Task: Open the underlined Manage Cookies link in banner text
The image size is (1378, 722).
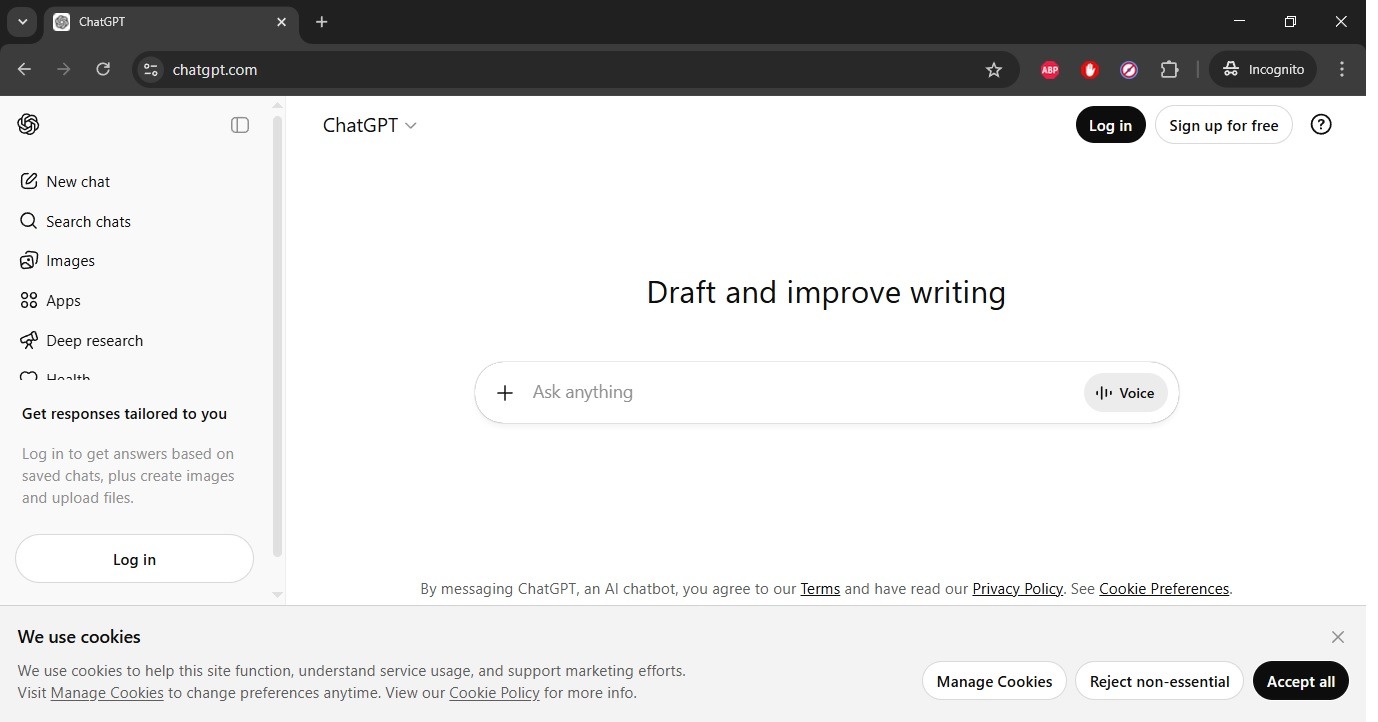Action: coord(107,693)
